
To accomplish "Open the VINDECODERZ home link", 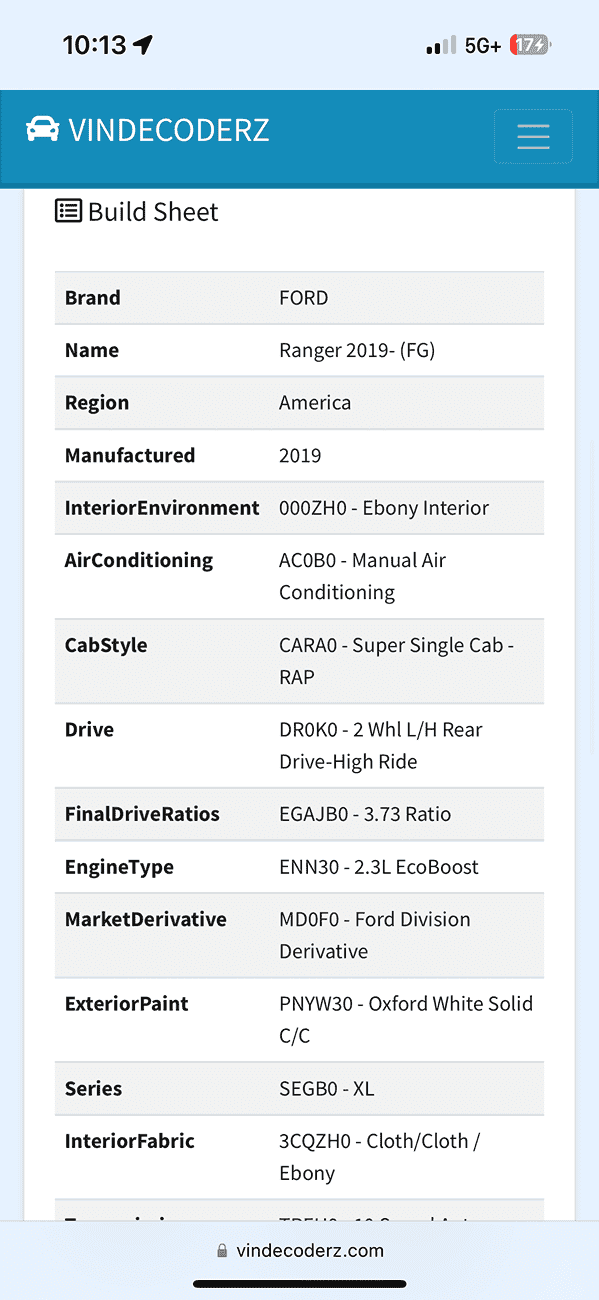I will point(148,130).
